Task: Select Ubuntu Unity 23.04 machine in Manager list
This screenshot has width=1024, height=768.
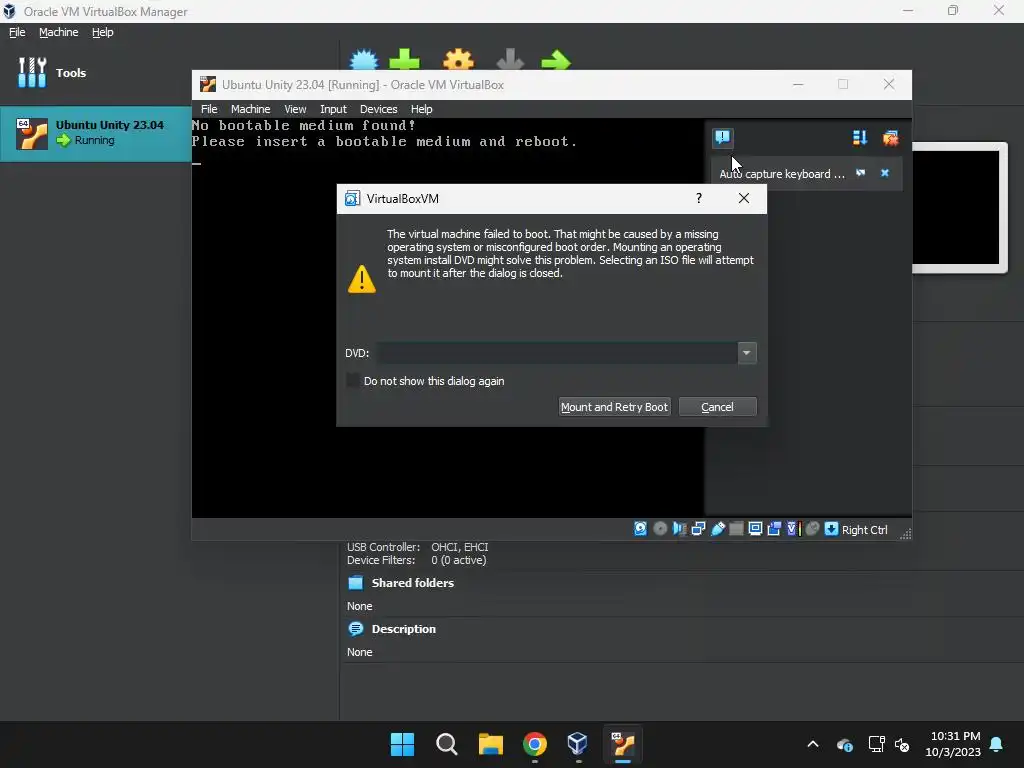Action: pos(96,133)
